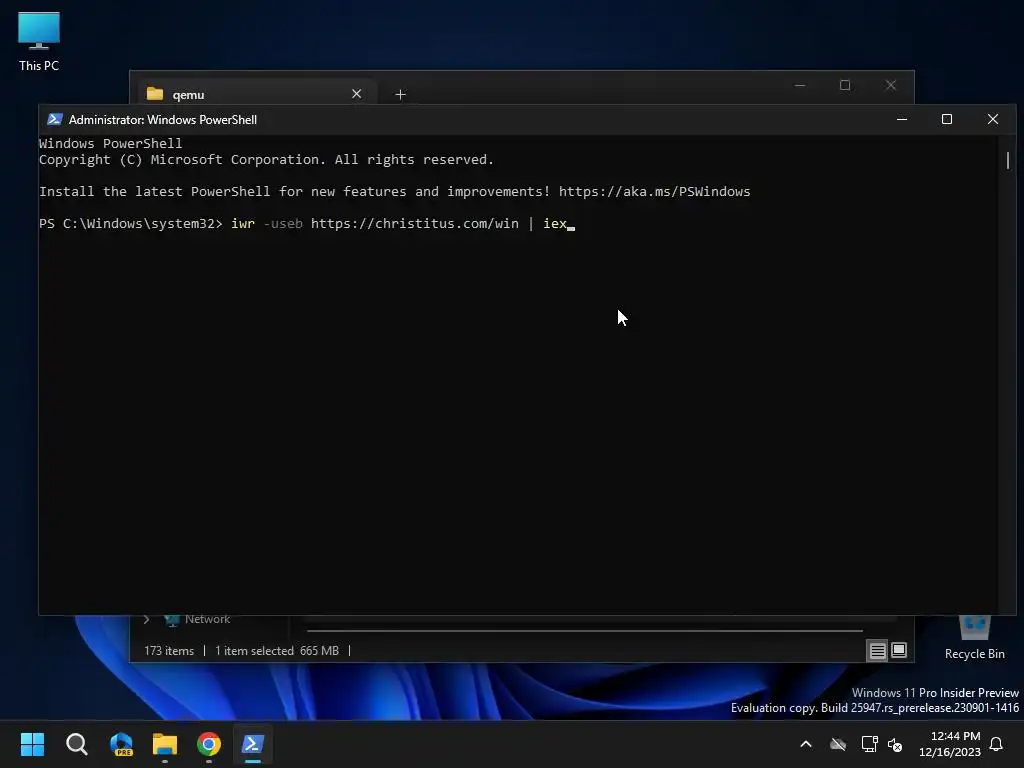Viewport: 1024px width, 768px height.
Task: Close the File Explorer window
Action: [891, 86]
